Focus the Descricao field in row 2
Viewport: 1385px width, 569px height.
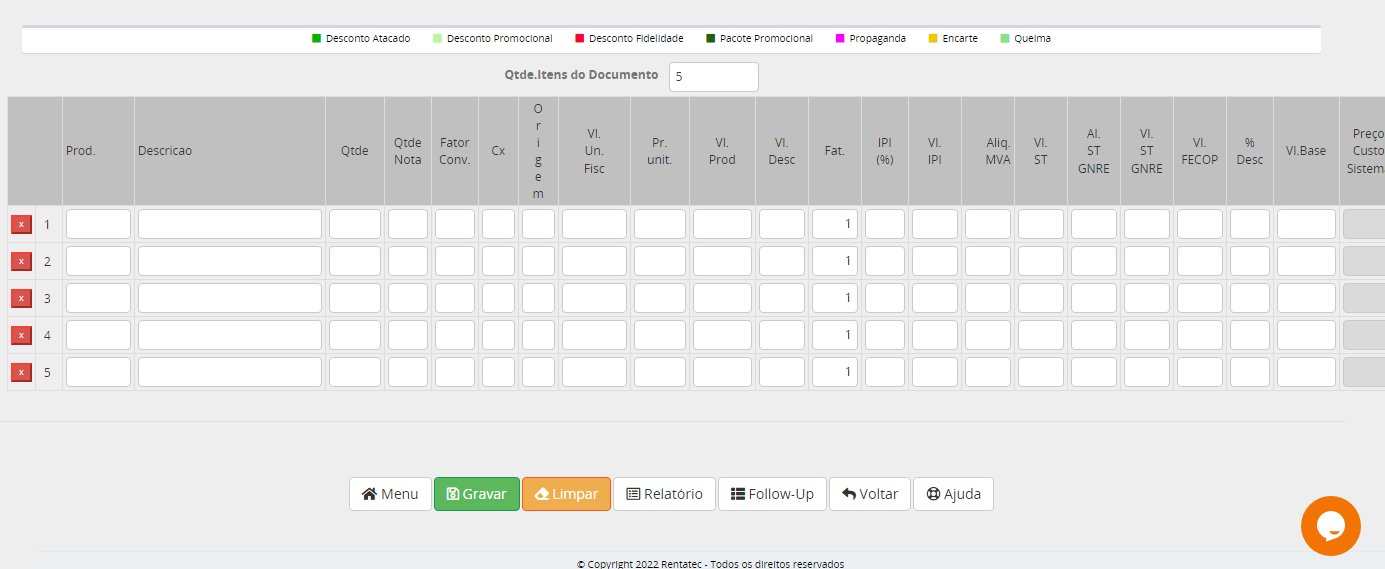point(230,261)
